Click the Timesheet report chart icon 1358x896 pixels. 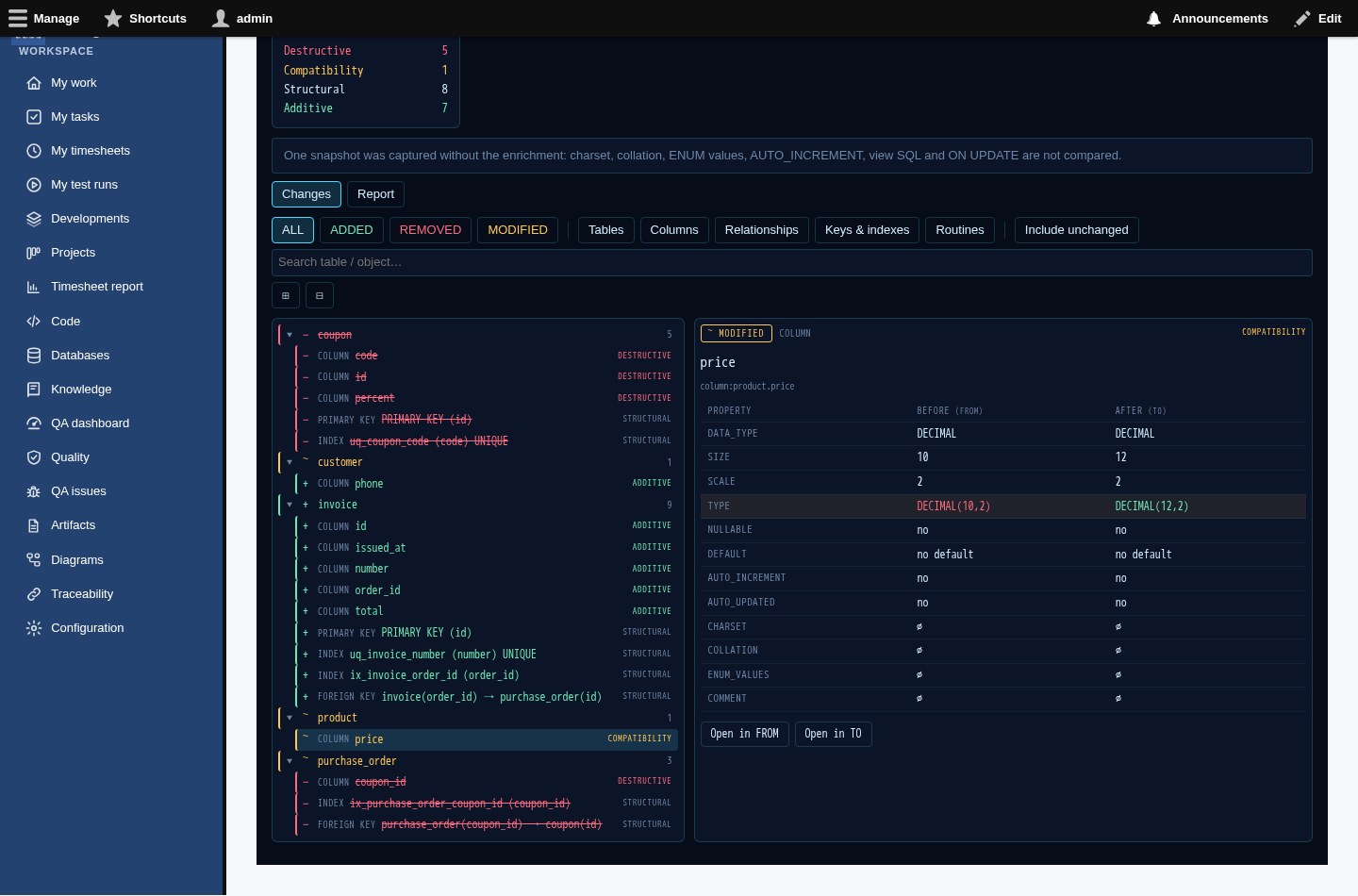point(34,287)
